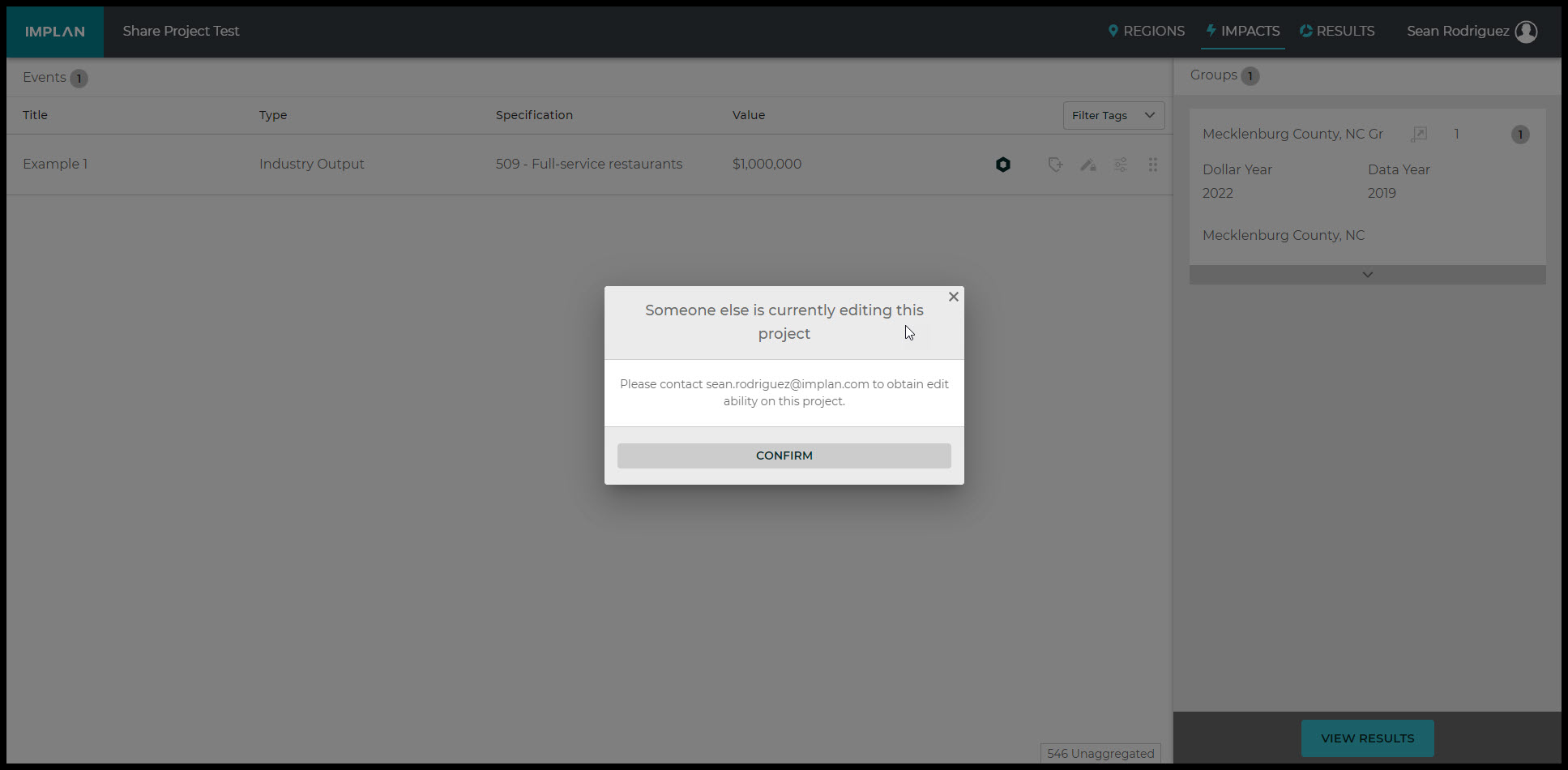Click the Groups count badge
The width and height of the screenshot is (1568, 770).
click(1250, 75)
